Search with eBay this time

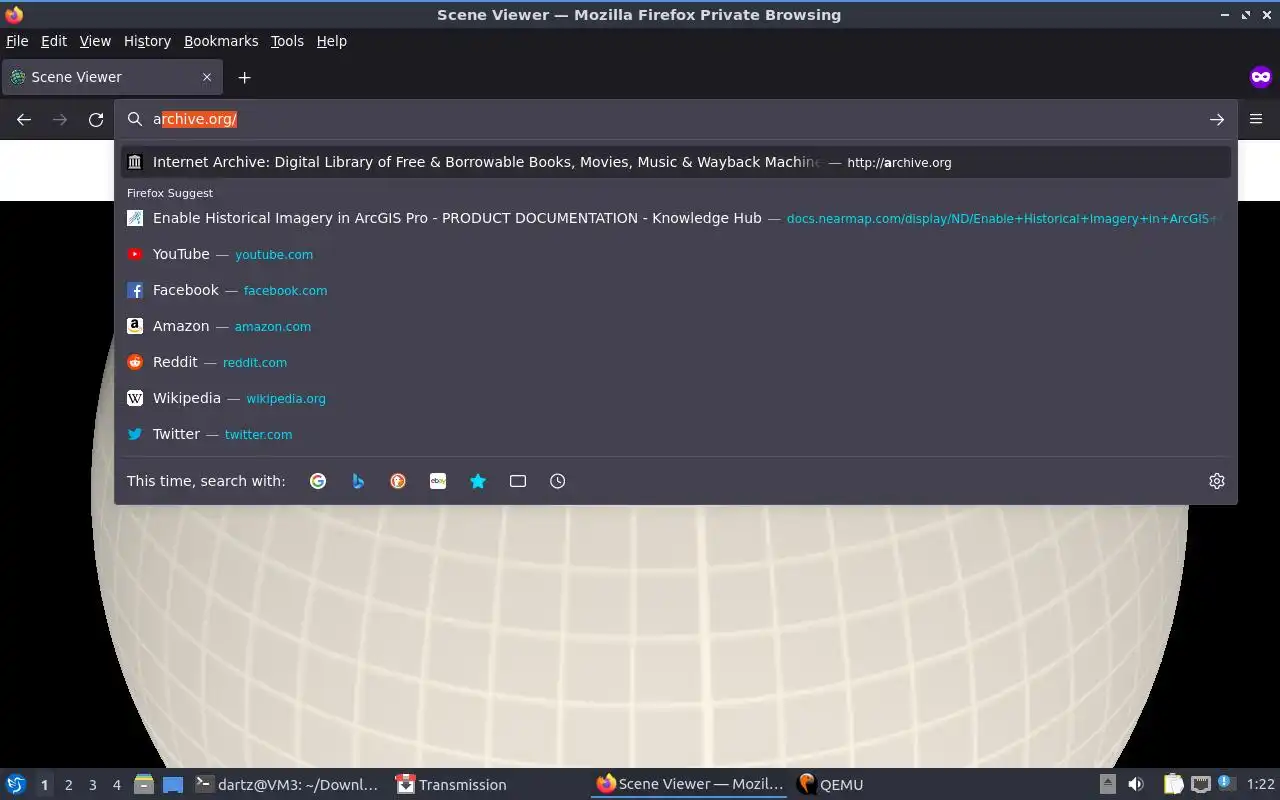[438, 481]
